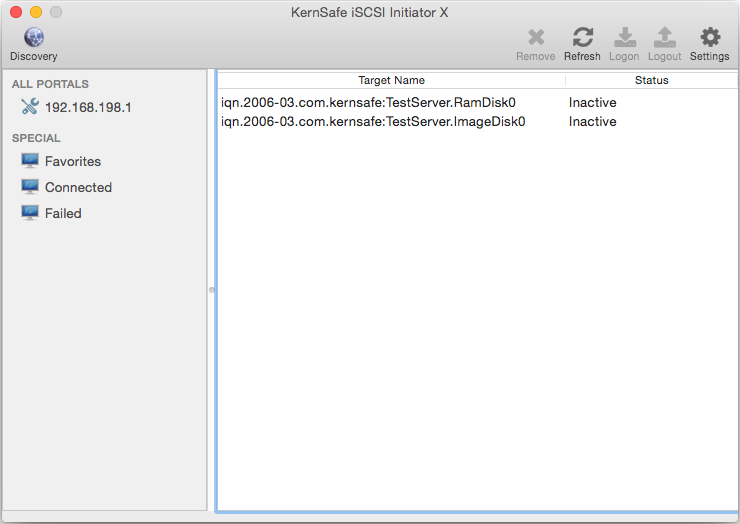This screenshot has height=524, width=740.
Task: Open Settings gear icon
Action: [710, 37]
